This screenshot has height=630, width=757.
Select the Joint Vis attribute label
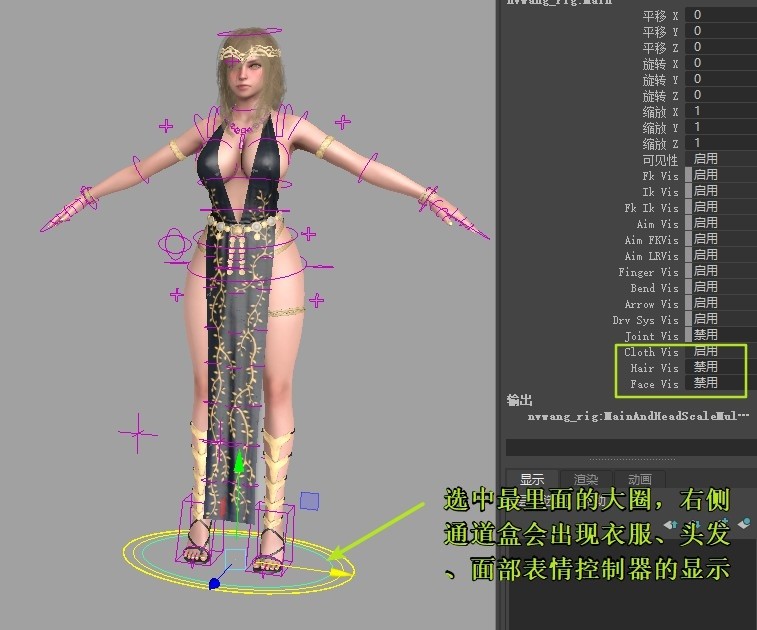coord(651,336)
